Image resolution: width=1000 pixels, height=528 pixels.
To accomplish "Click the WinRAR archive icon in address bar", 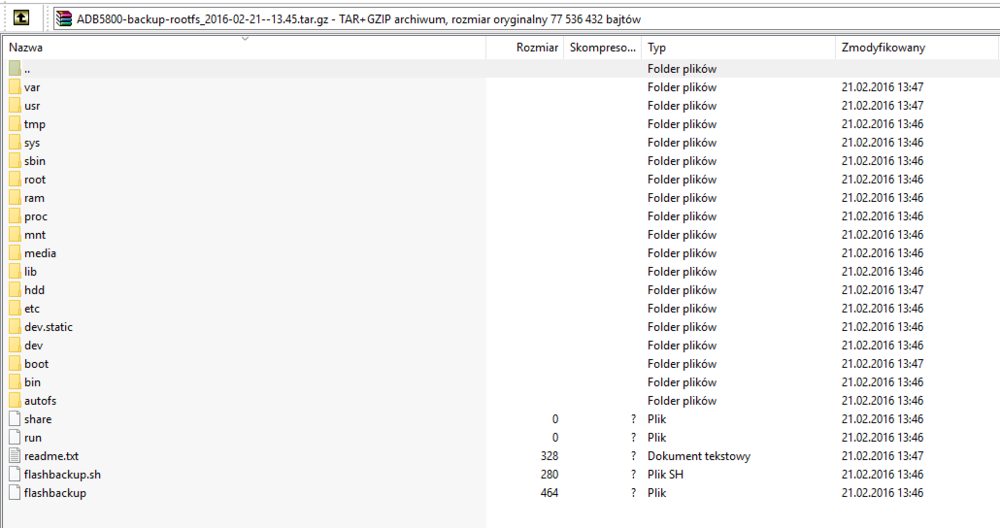I will click(65, 18).
